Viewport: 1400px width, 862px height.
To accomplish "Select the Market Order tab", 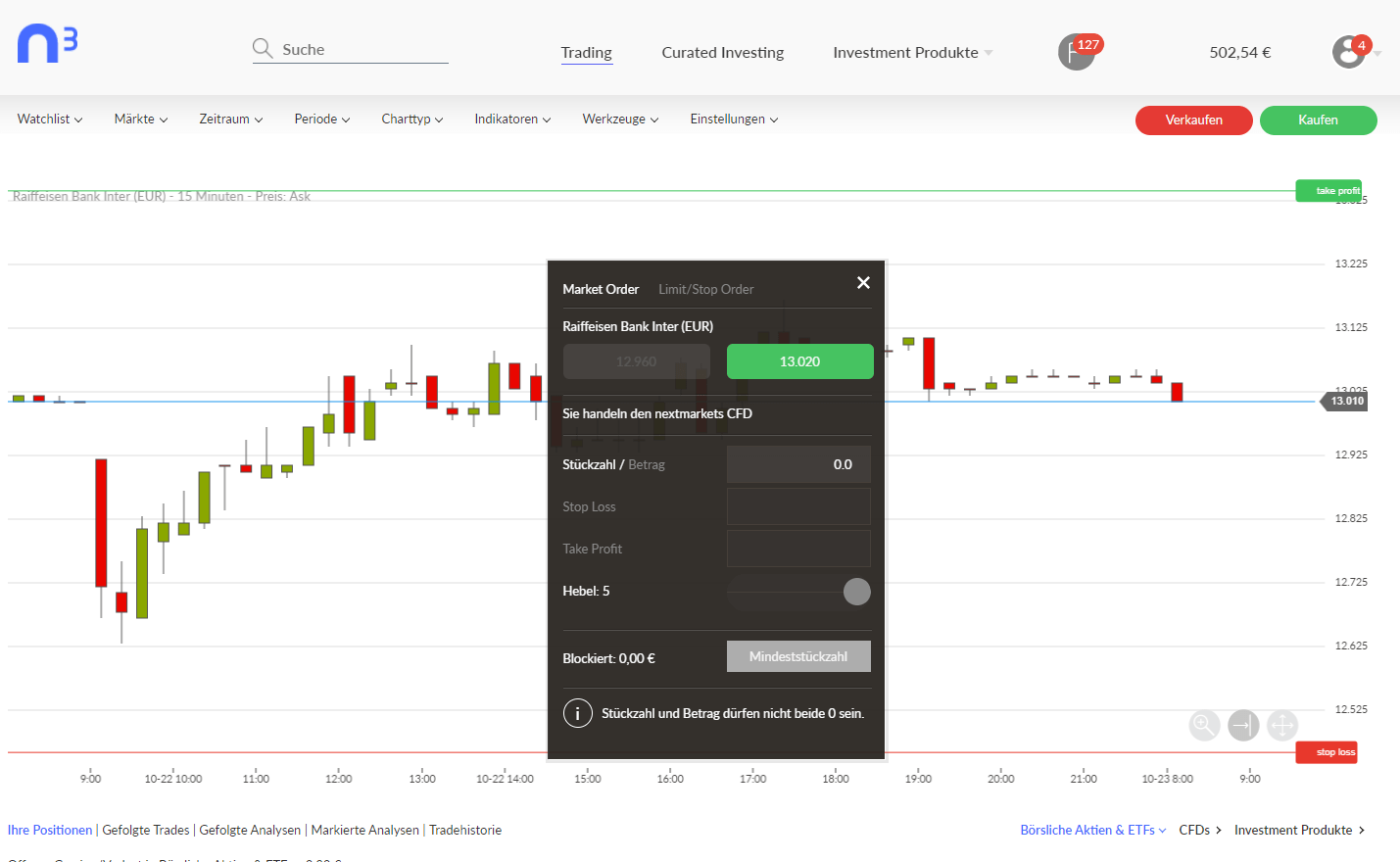I will tap(601, 289).
